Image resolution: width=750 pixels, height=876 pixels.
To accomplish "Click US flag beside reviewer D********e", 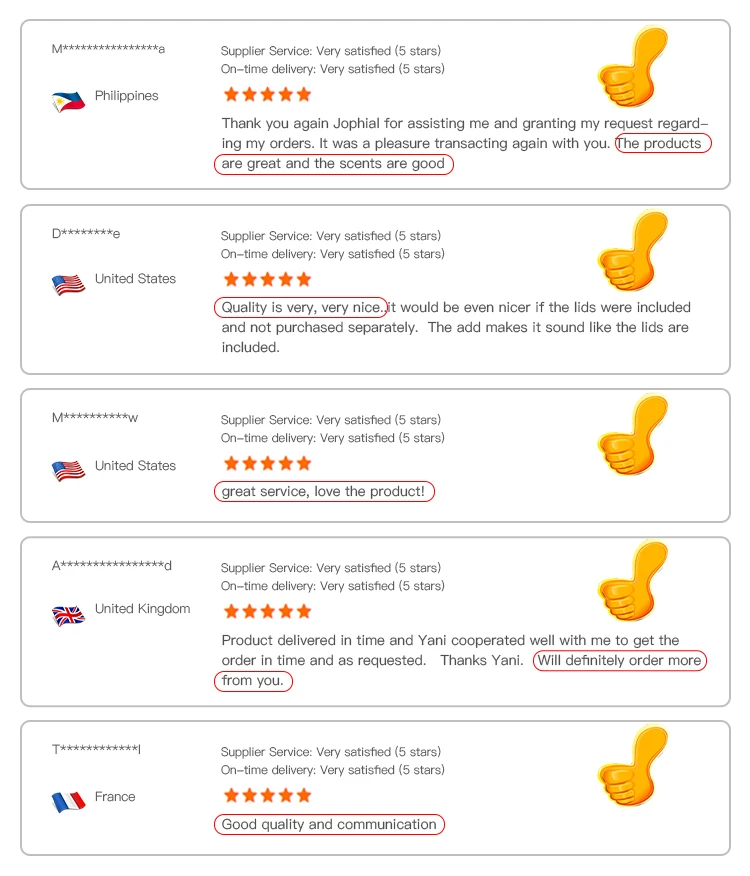I will click(x=68, y=284).
